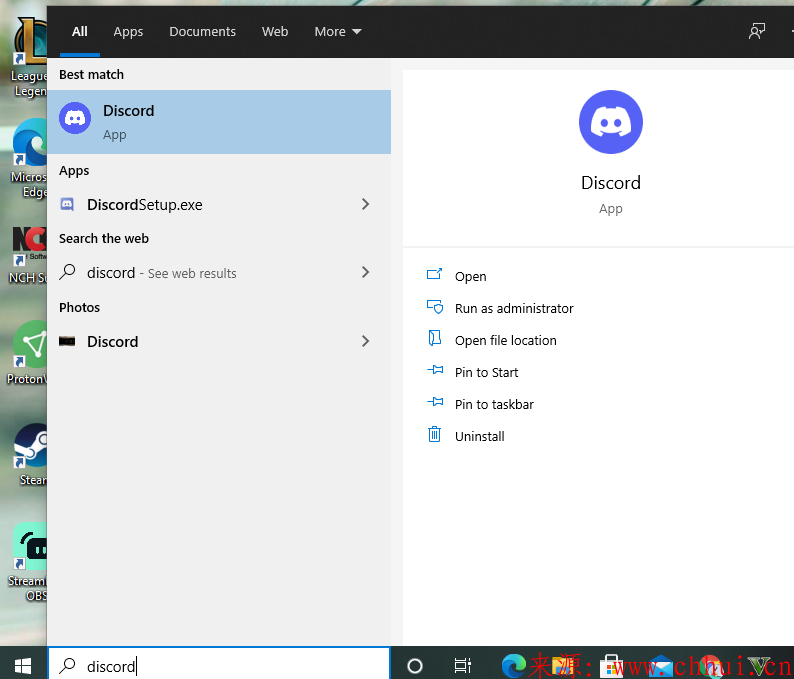
Task: Click the Windows Start button
Action: (23, 665)
